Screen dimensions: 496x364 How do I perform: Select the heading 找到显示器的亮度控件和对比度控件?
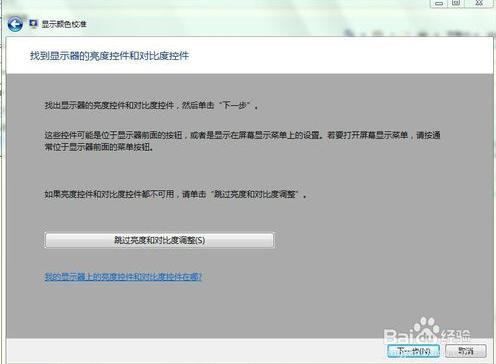[x=109, y=56]
